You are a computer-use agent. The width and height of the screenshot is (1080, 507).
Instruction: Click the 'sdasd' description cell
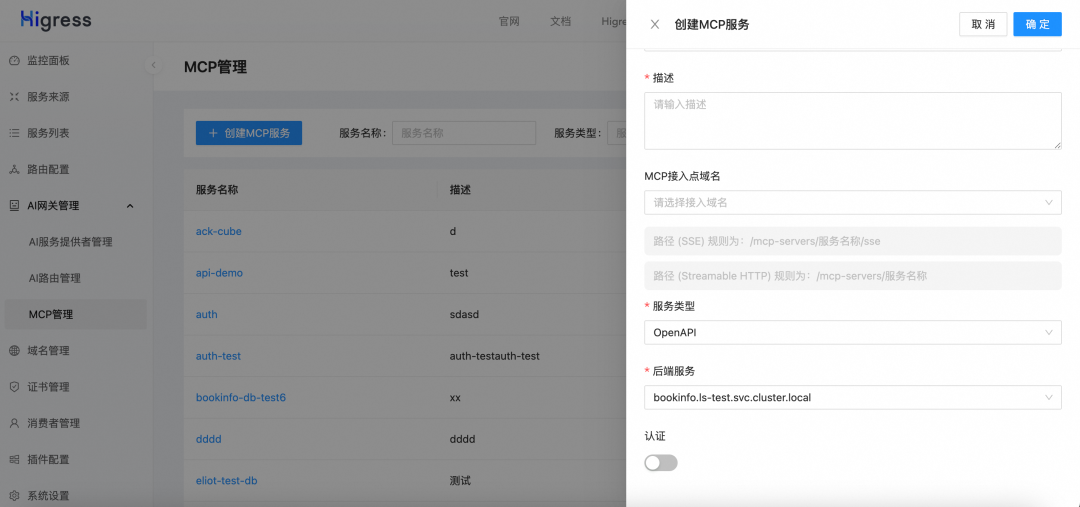coord(464,314)
